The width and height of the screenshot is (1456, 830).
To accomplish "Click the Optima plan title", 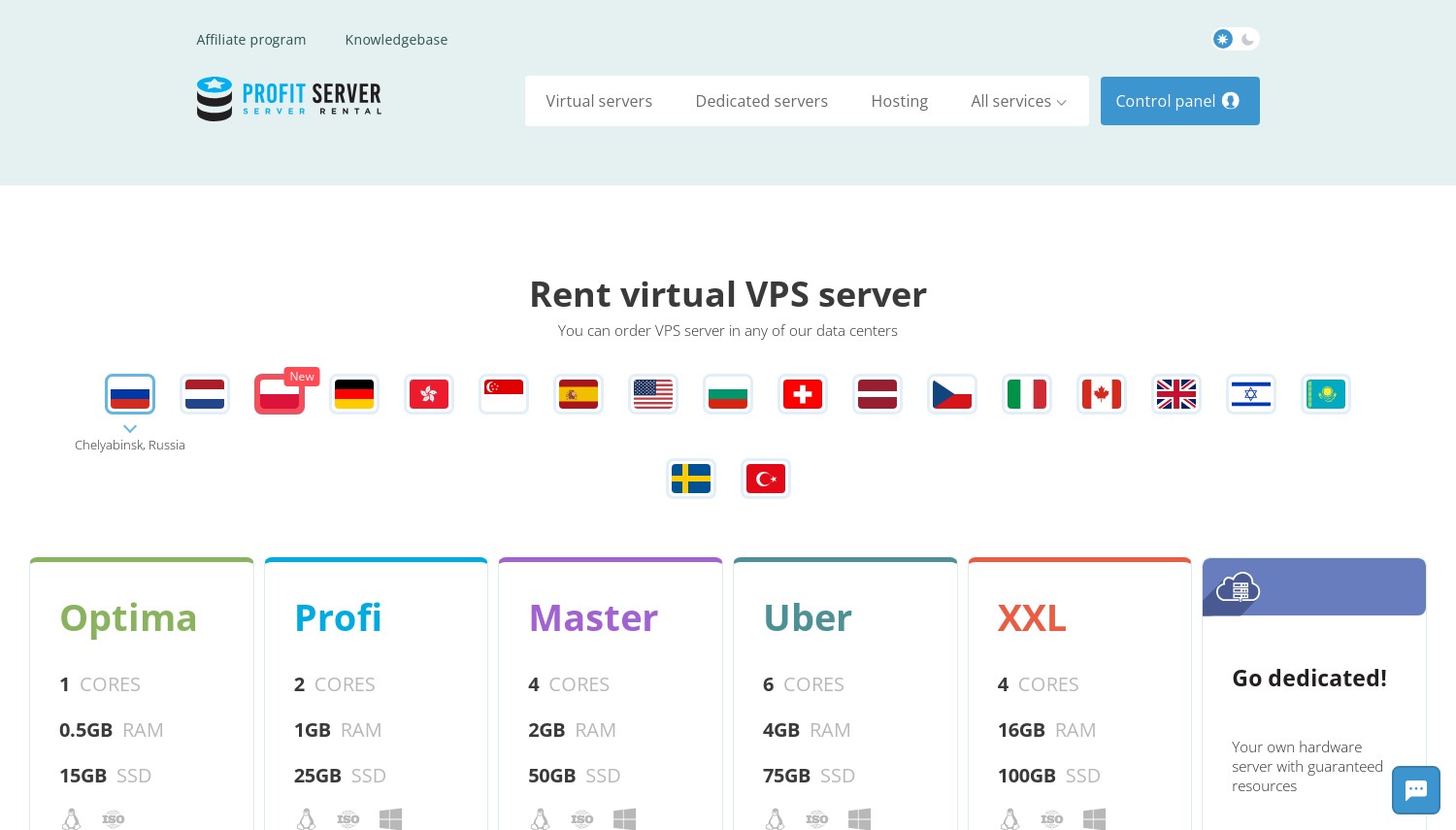I will tap(128, 618).
